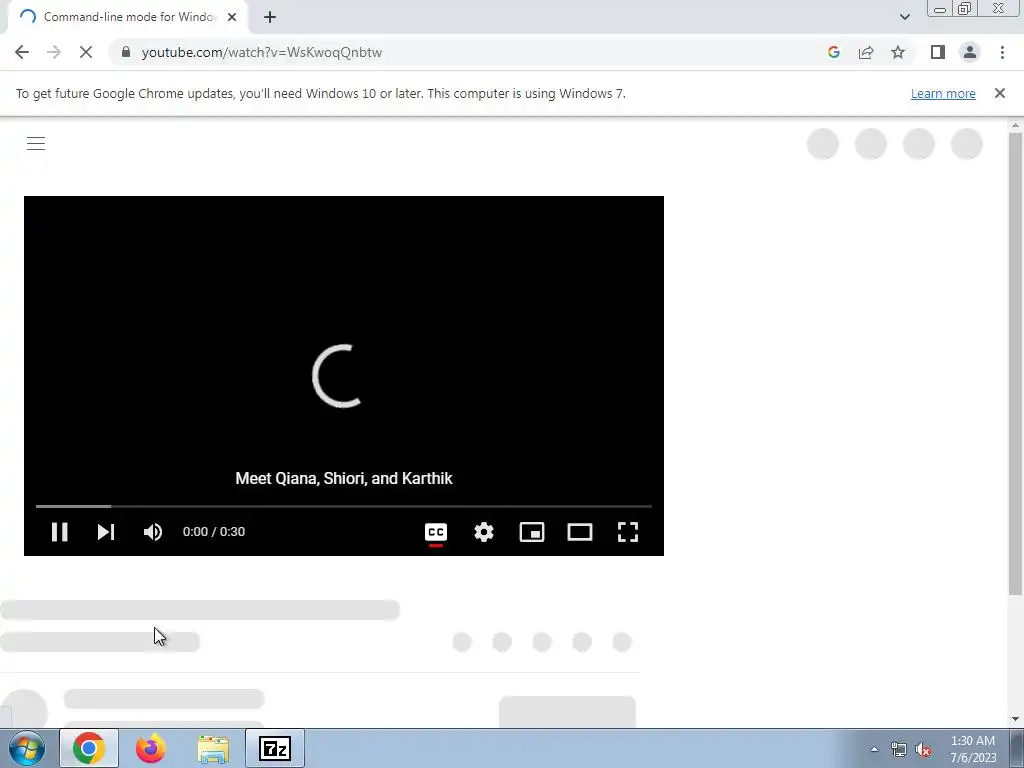
Task: Open tab search dropdown arrow
Action: pos(904,17)
